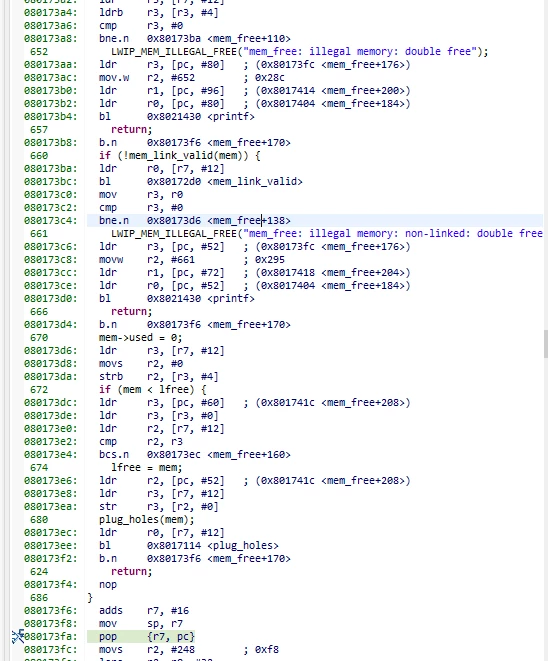The image size is (548, 661).
Task: Click the bl printf call at 080173d0
Action: [x=177, y=299]
